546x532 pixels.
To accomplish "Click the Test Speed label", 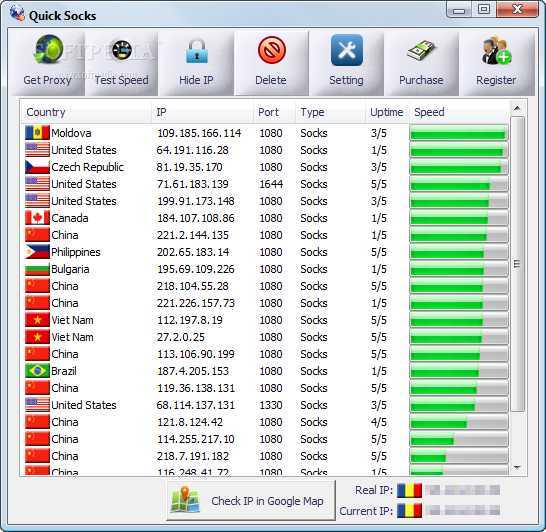I will 122,80.
